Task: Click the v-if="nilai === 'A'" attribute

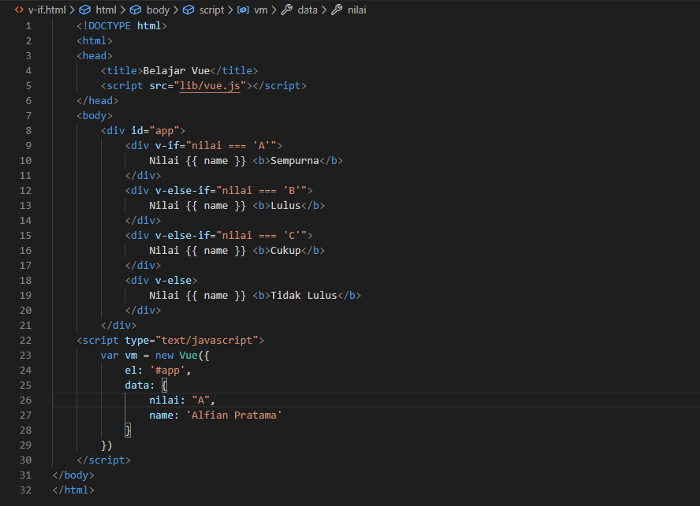Action: [x=216, y=145]
